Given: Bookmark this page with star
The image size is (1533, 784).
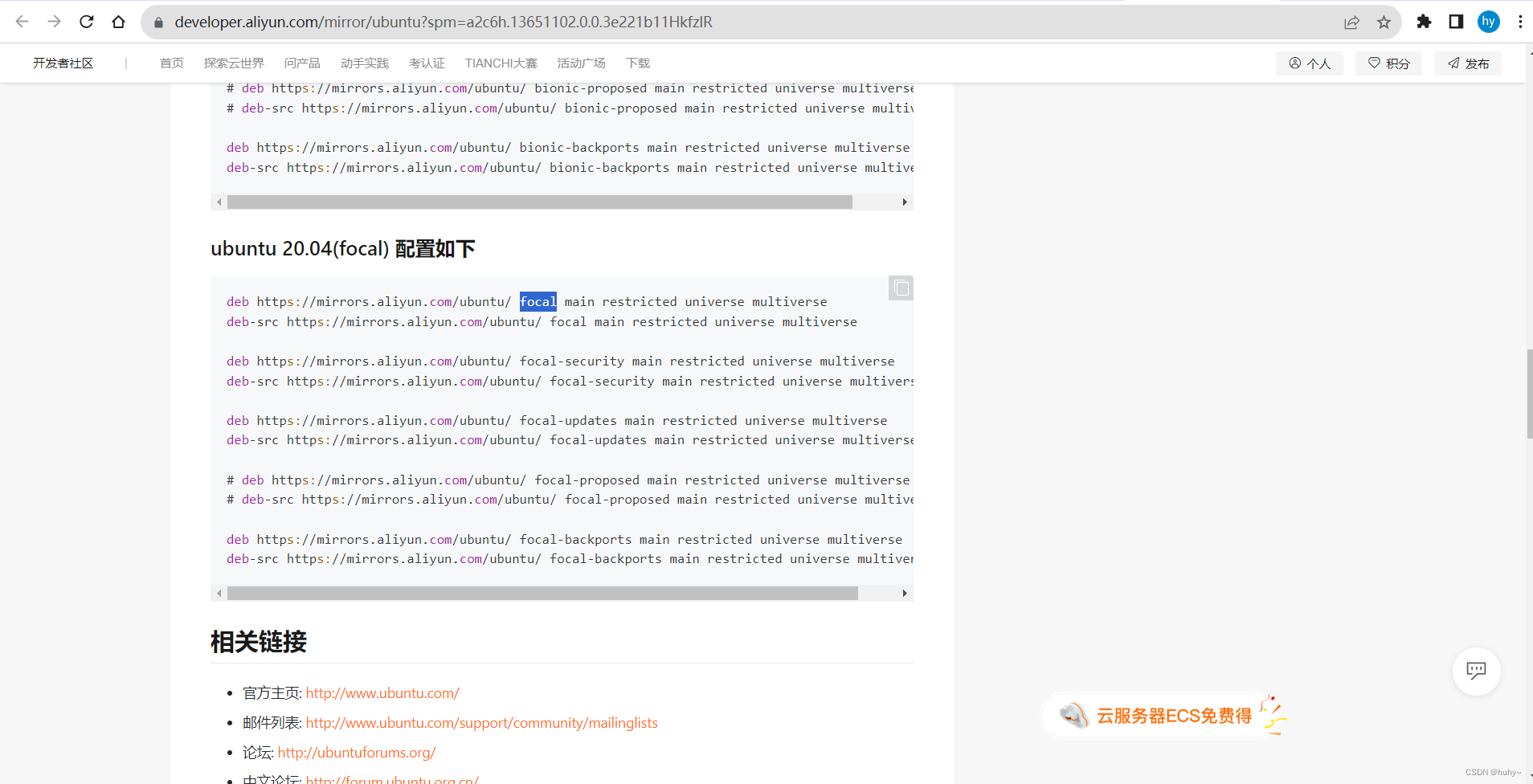Looking at the screenshot, I should pyautogui.click(x=1384, y=22).
